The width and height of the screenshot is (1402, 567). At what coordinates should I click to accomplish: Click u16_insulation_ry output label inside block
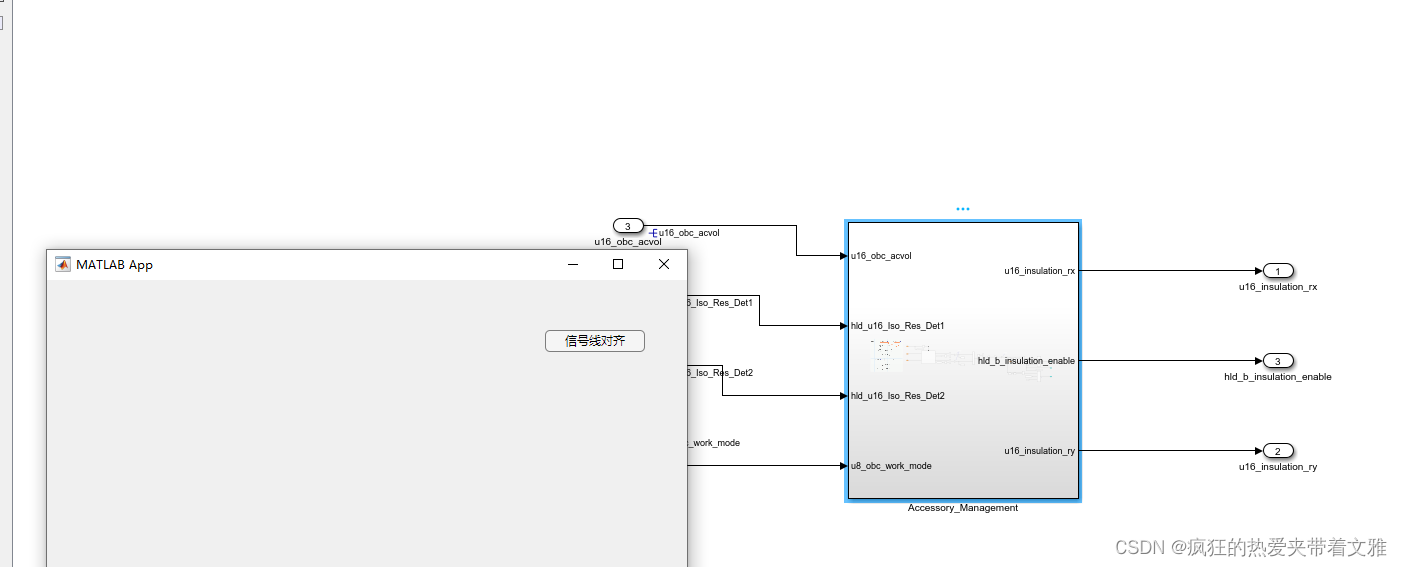pyautogui.click(x=1040, y=451)
